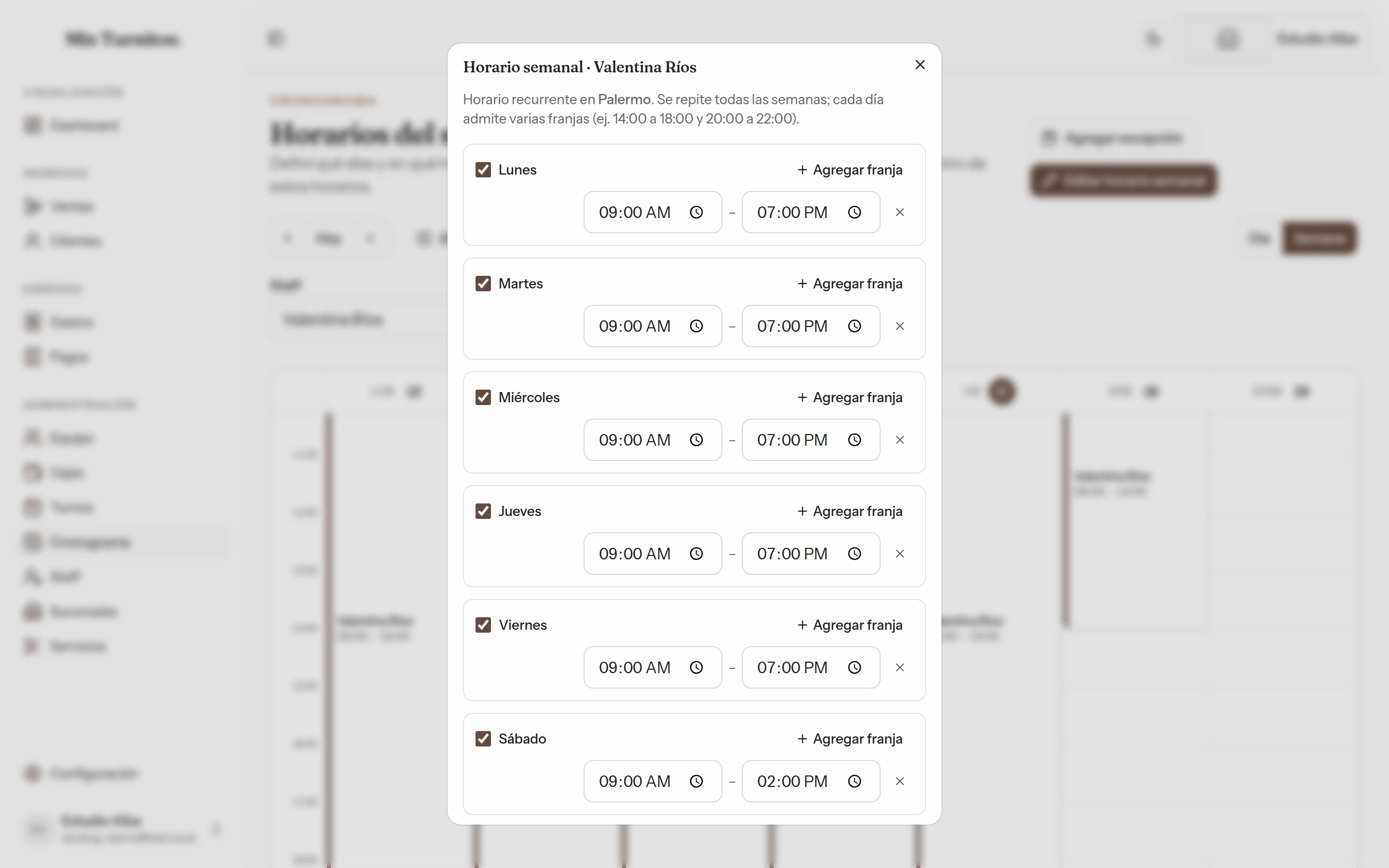Remove the Sábado time slot
The image size is (1389, 868).
pos(900,781)
